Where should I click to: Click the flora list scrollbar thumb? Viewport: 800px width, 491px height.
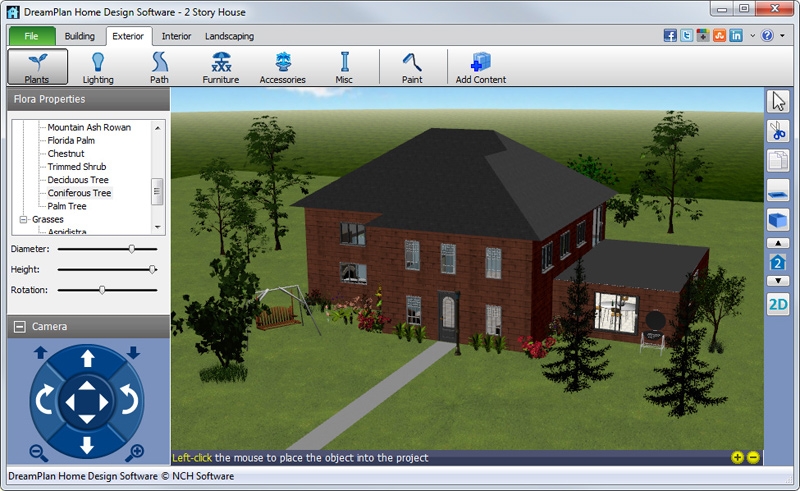(158, 191)
